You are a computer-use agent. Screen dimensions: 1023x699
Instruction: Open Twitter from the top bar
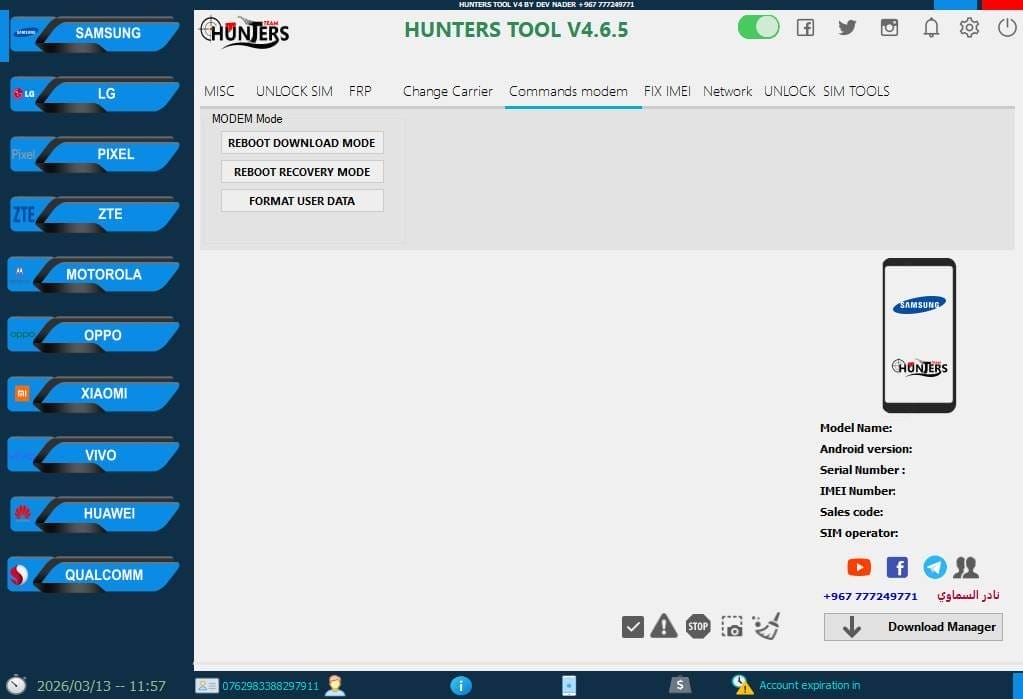coord(846,28)
